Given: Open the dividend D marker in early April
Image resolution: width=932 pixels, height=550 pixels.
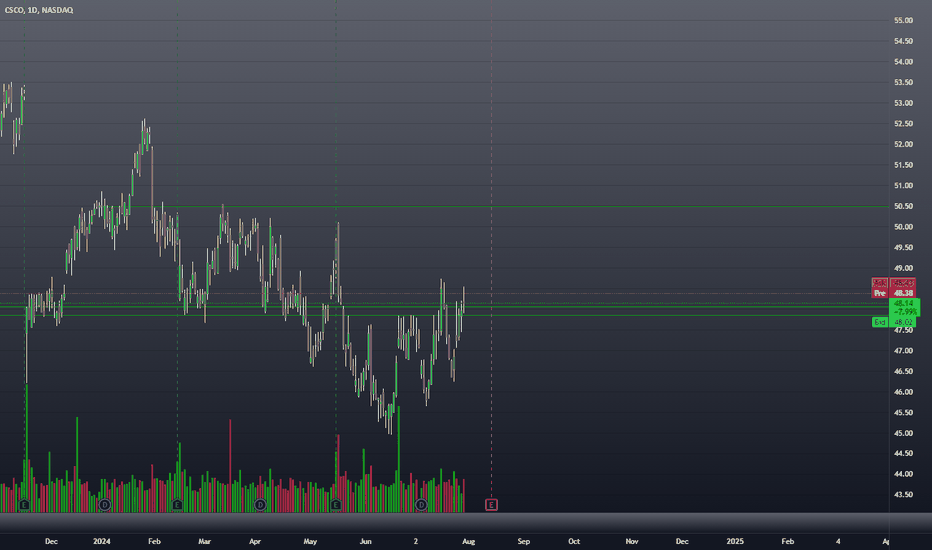Looking at the screenshot, I should (x=260, y=505).
